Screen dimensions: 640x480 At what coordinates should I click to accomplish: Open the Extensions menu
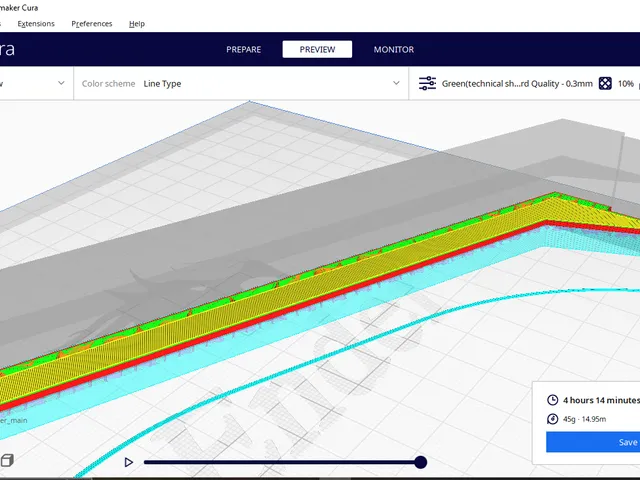36,24
